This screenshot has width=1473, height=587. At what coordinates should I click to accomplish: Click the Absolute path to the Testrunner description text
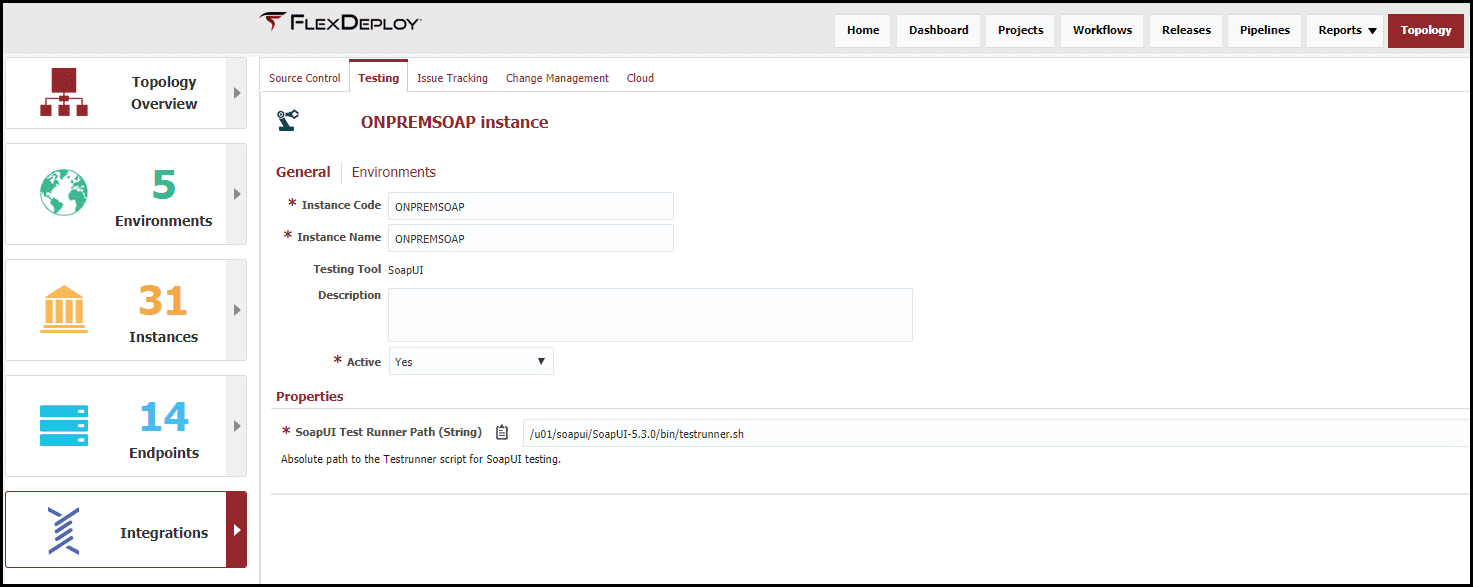click(421, 460)
